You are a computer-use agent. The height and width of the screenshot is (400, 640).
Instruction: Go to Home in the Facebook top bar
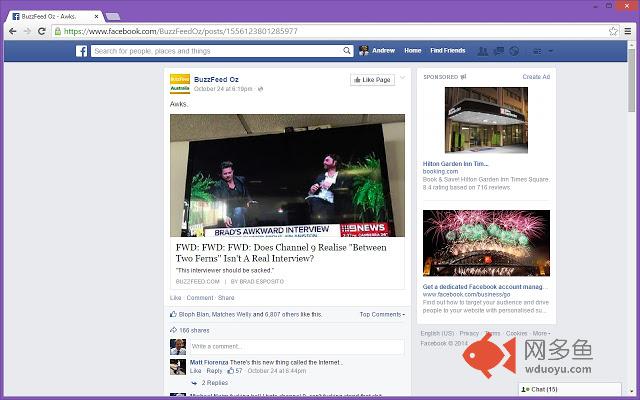coord(413,51)
